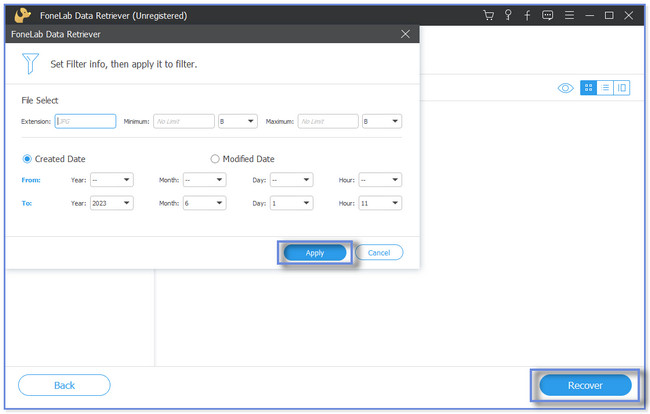
Task: Open the From Year dropdown
Action: coord(112,180)
